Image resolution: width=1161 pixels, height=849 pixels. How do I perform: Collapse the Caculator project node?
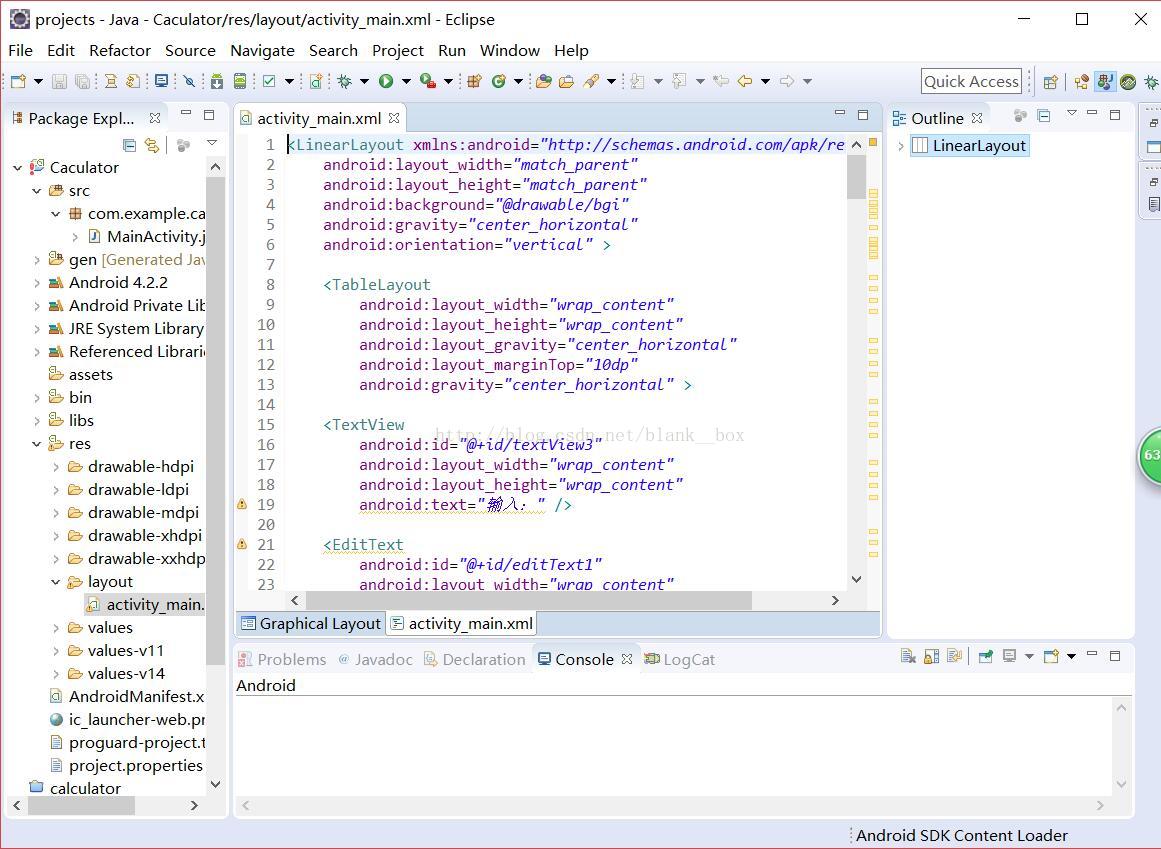pyautogui.click(x=18, y=168)
